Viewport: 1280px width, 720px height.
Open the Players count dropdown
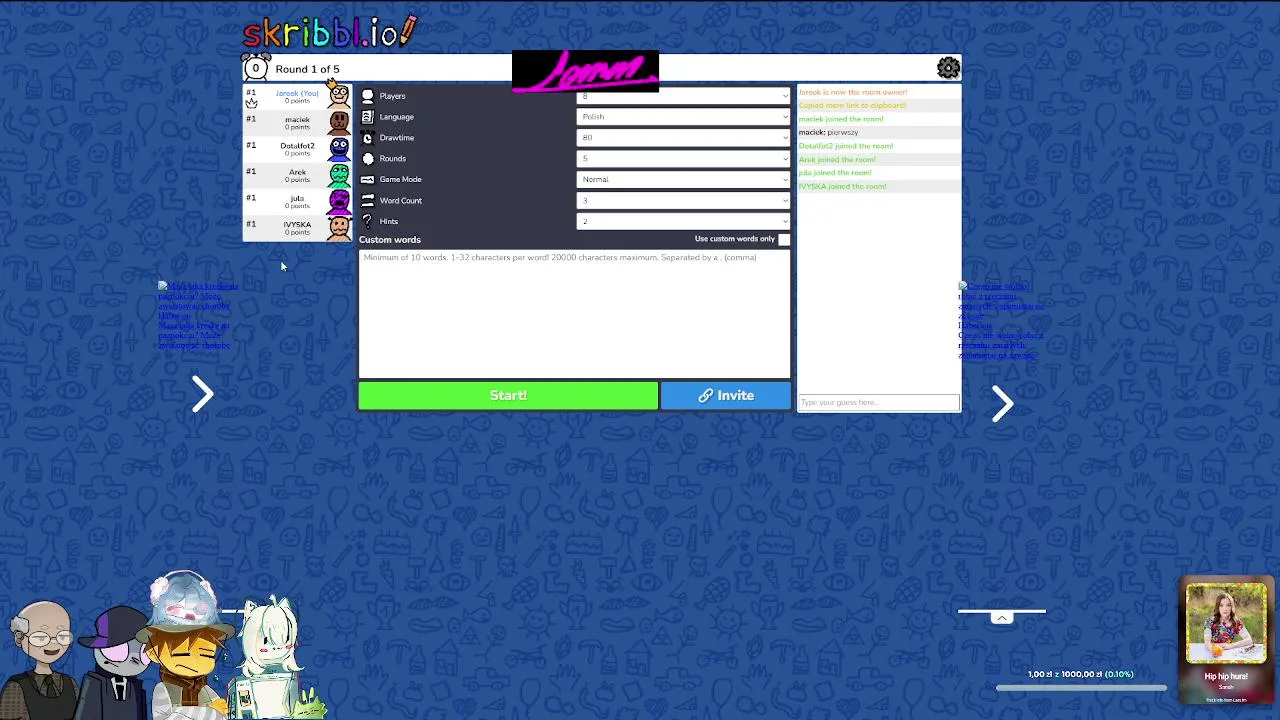[x=683, y=96]
